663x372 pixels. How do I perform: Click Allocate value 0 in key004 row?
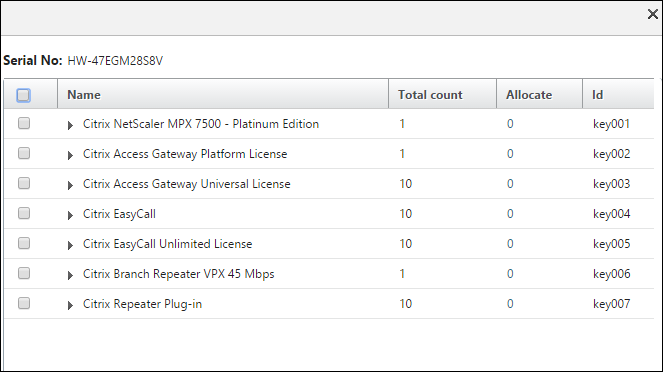coord(510,214)
